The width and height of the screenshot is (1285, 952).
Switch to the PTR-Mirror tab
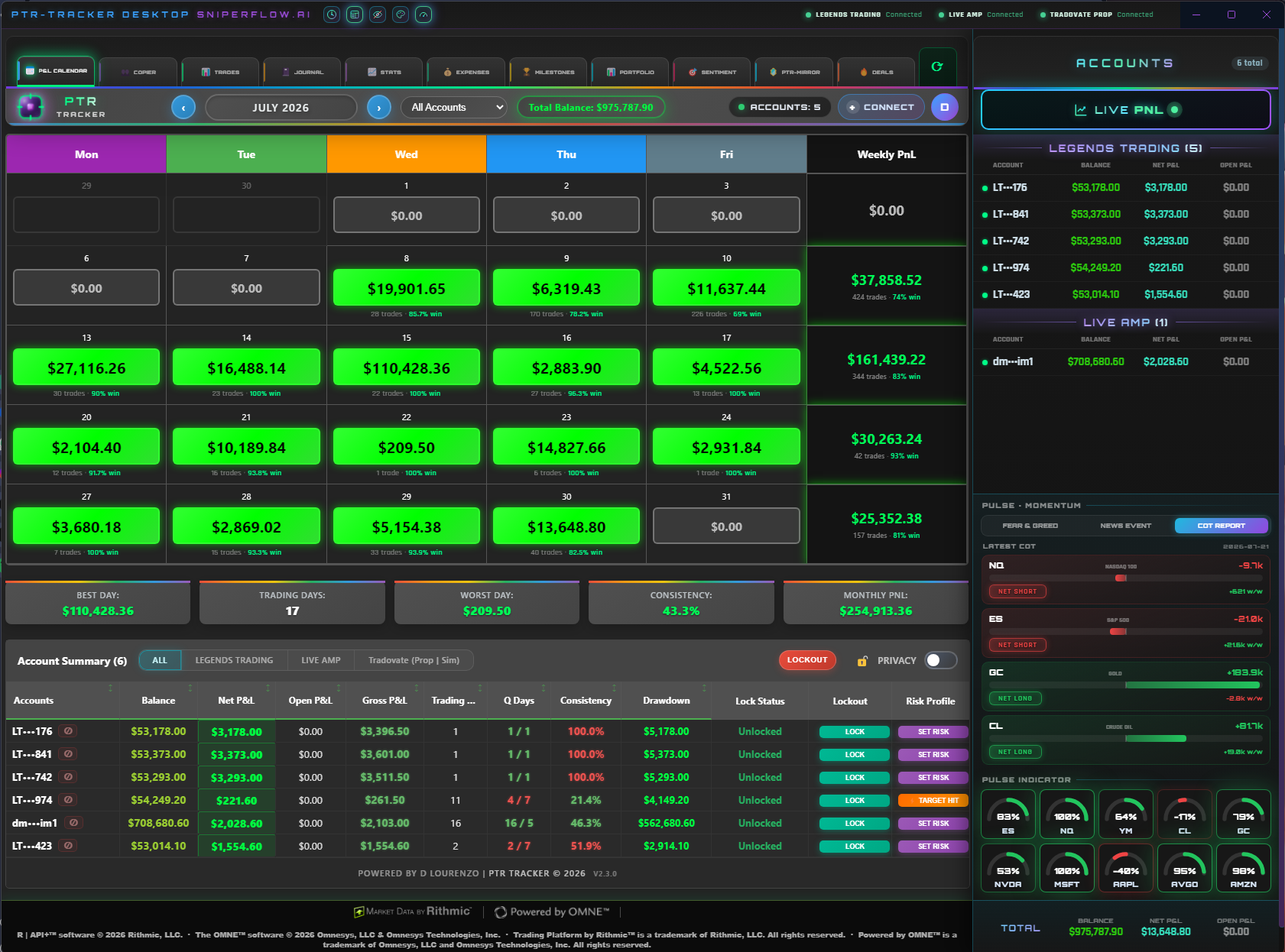tap(794, 72)
